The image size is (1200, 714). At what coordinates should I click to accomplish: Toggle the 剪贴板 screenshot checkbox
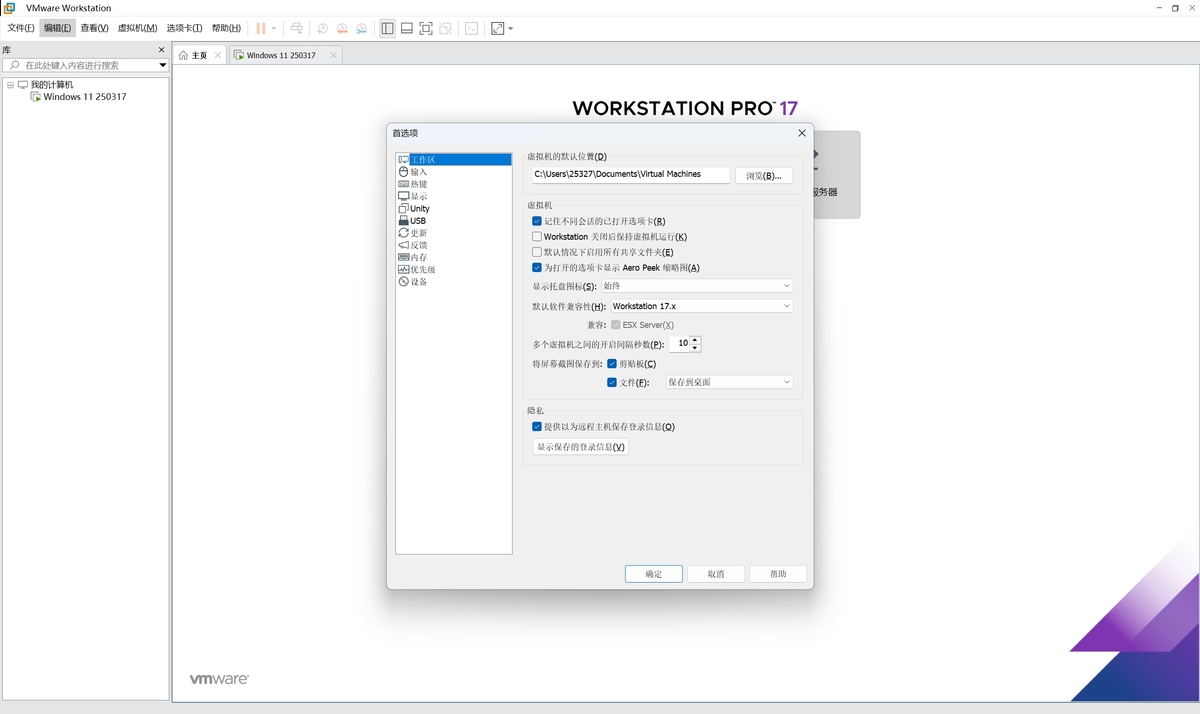612,364
